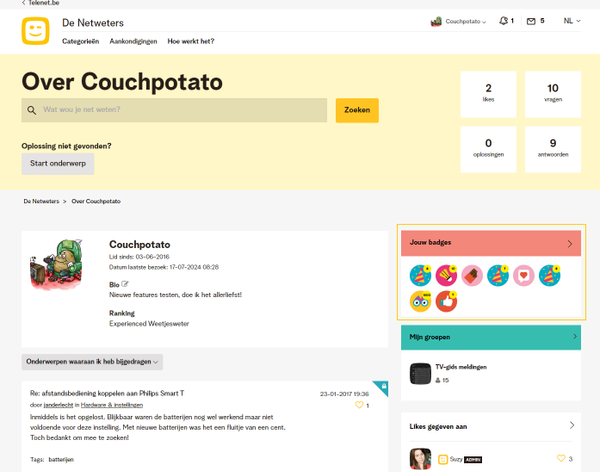Select the last party-hat badge in top row
The image size is (600, 472).
pos(549,275)
